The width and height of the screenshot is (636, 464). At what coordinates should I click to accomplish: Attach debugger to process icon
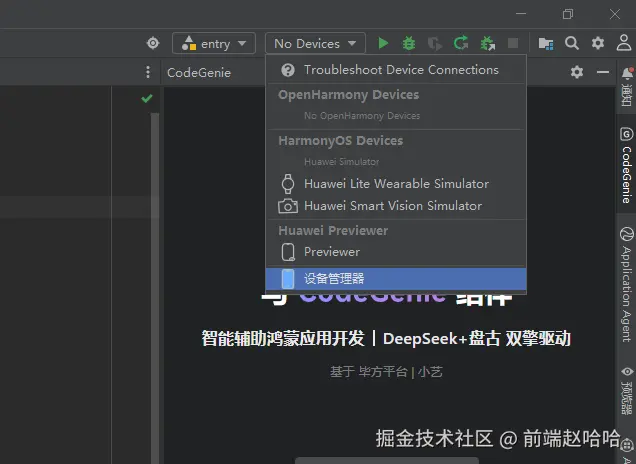487,43
